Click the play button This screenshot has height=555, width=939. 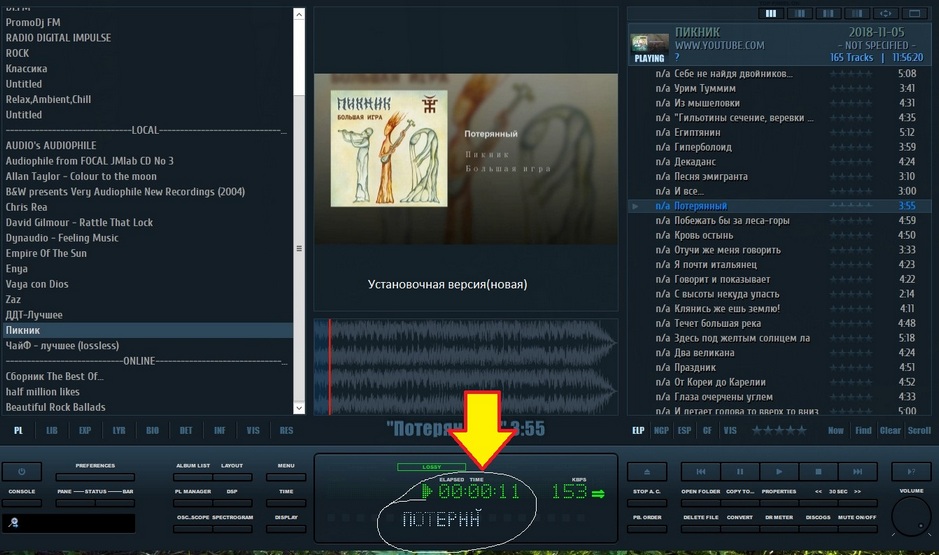point(779,472)
